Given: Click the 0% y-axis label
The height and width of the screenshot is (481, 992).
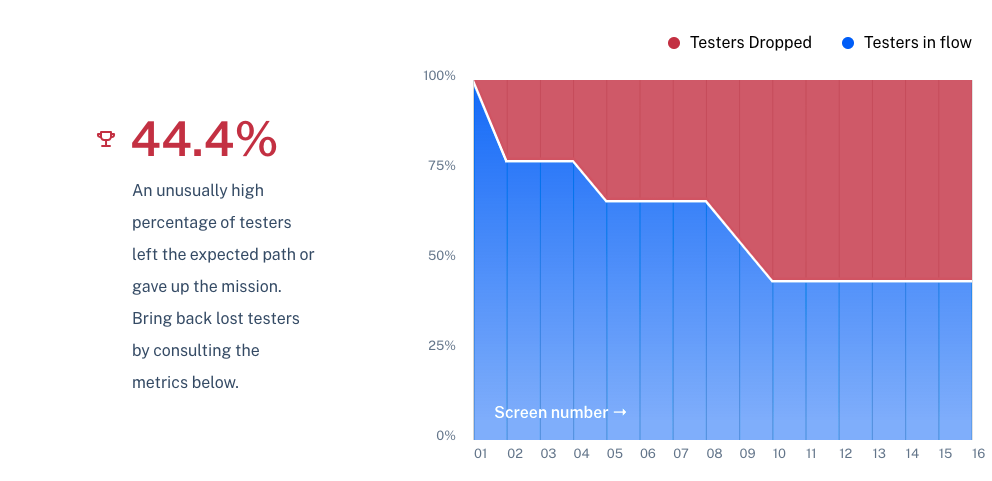Looking at the screenshot, I should point(445,435).
